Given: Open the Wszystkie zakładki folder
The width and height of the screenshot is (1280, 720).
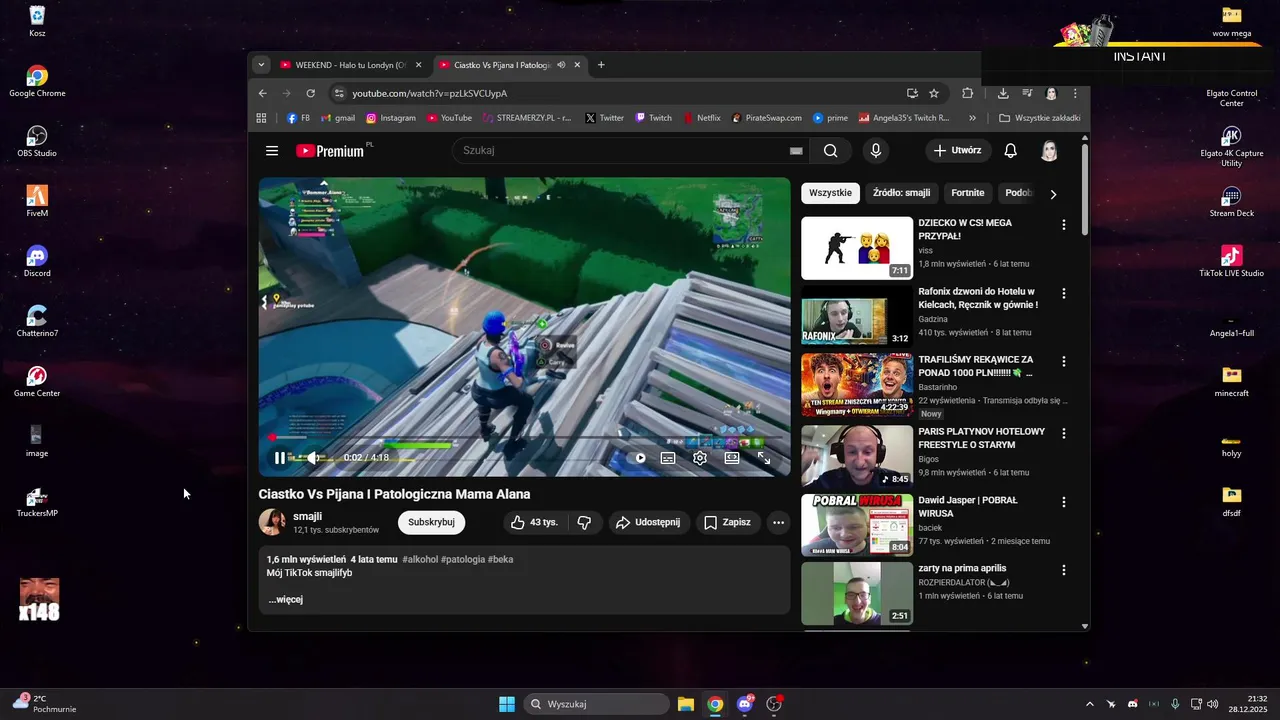Looking at the screenshot, I should point(1039,118).
